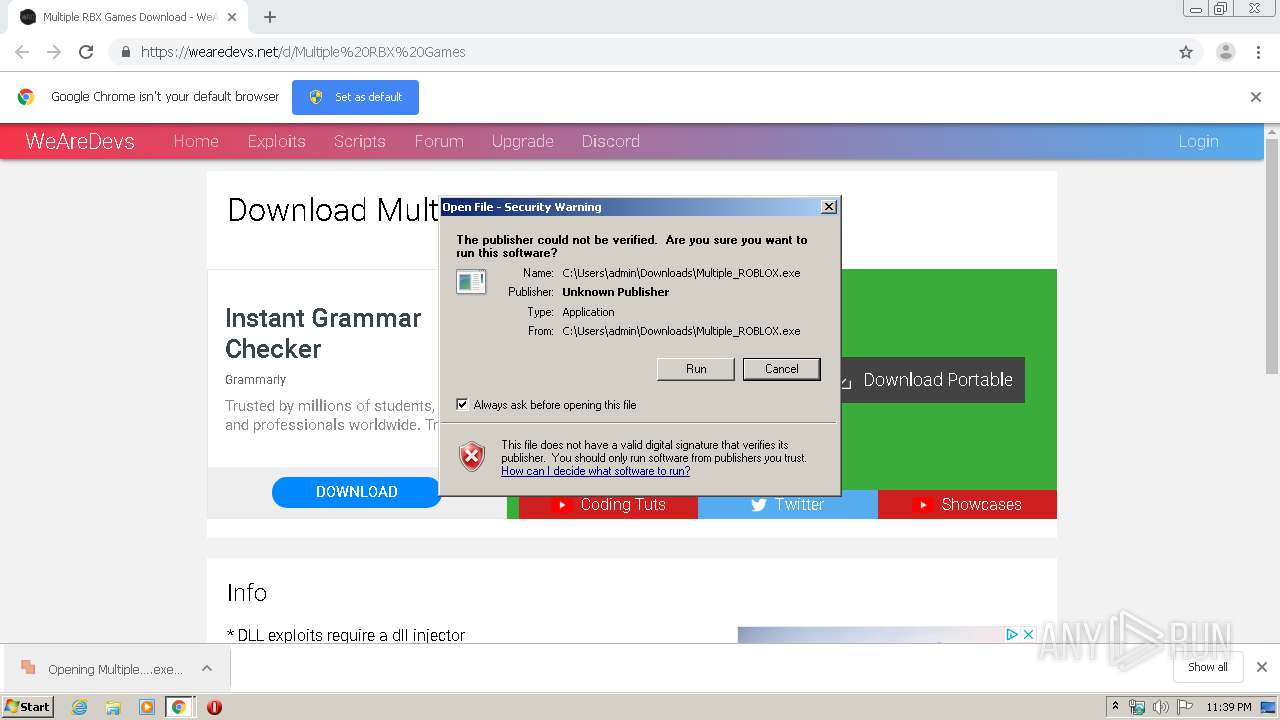1280x720 pixels.
Task: Click the 11:39 PM clock
Action: [x=1229, y=707]
